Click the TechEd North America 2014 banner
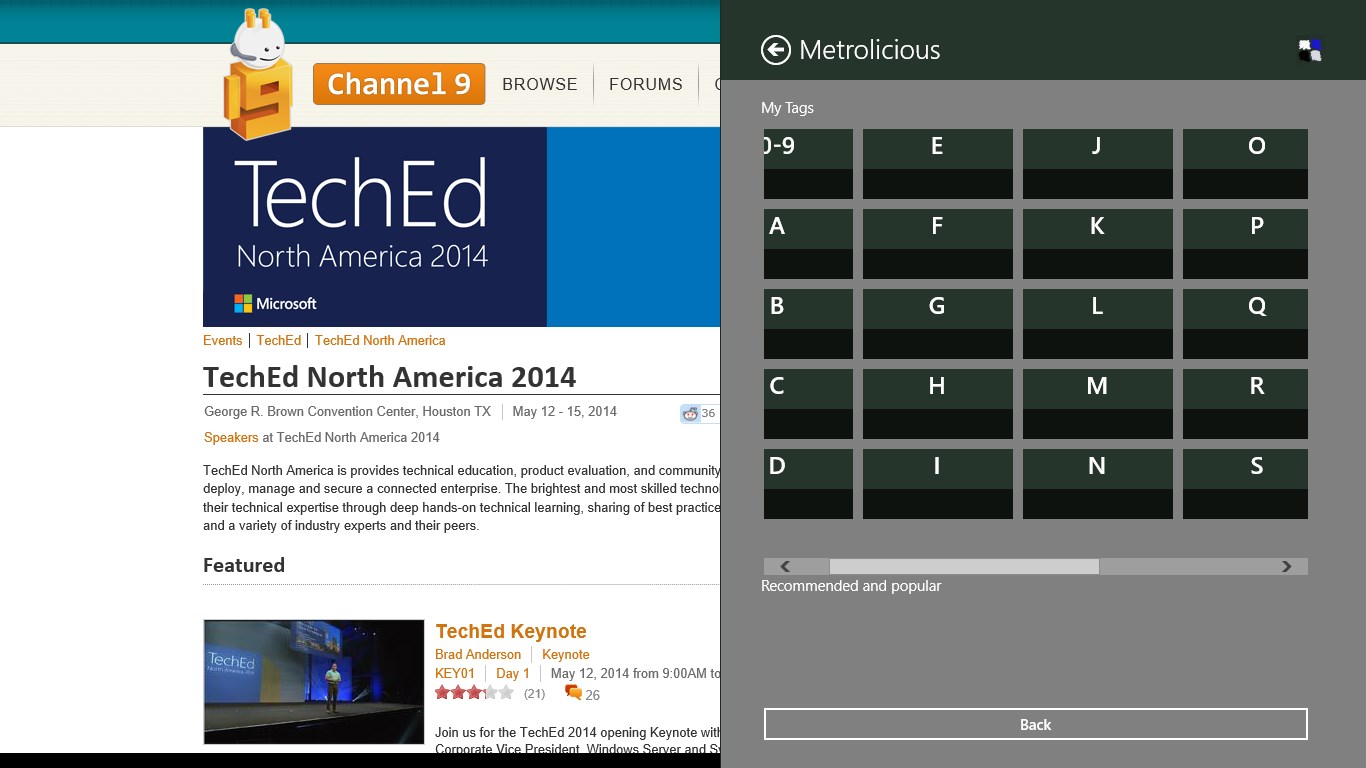The width and height of the screenshot is (1366, 768). click(461, 227)
